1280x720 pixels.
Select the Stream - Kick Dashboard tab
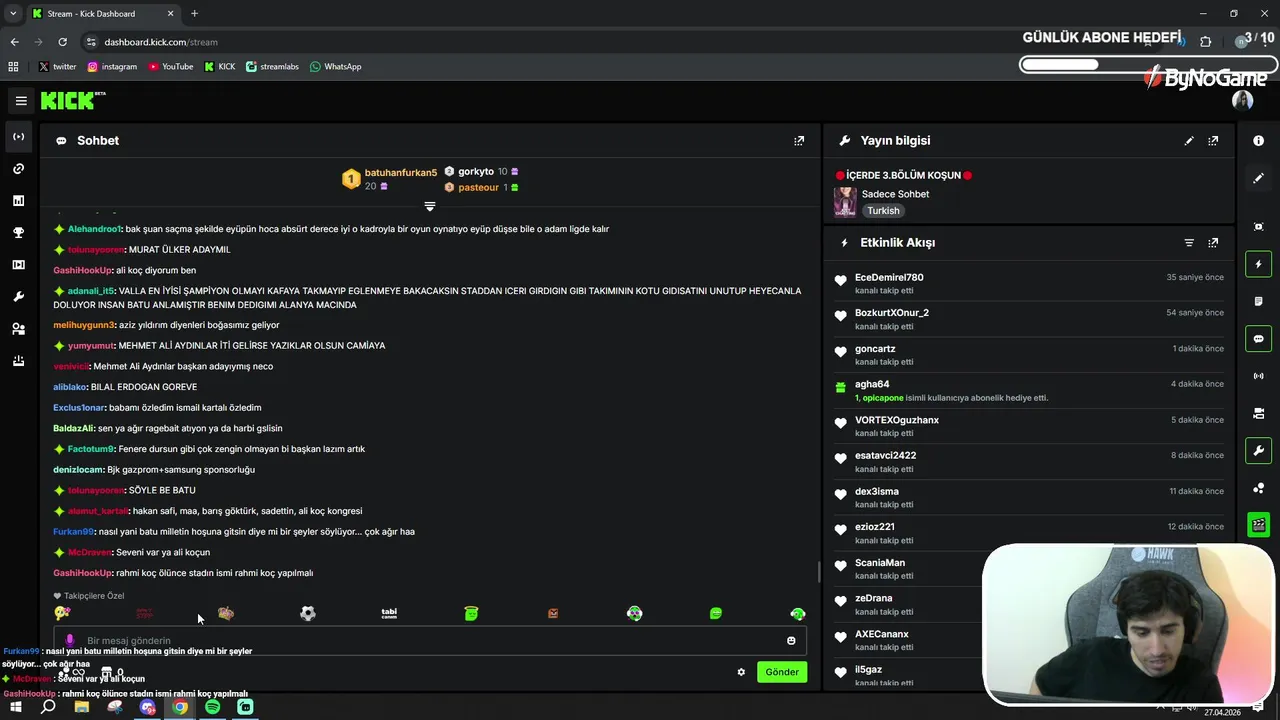point(102,14)
